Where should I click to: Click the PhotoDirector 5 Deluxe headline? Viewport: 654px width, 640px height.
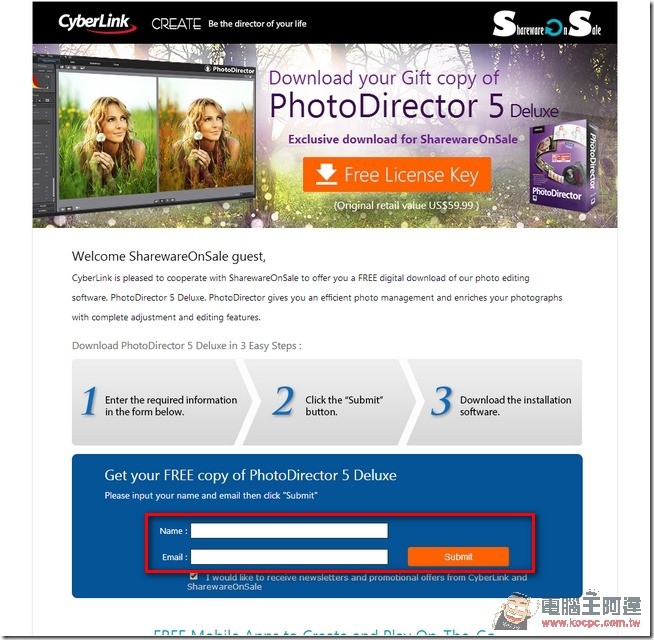pos(413,106)
